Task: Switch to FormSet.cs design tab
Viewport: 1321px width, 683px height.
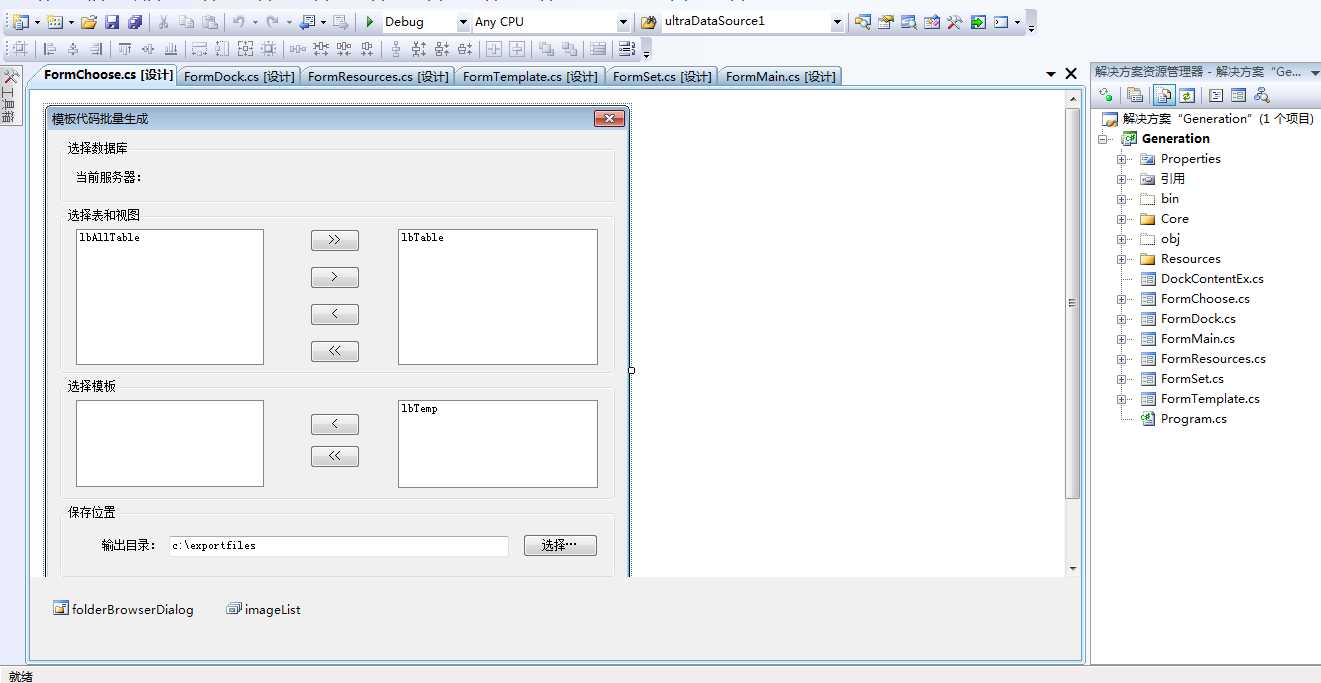Action: click(x=662, y=76)
